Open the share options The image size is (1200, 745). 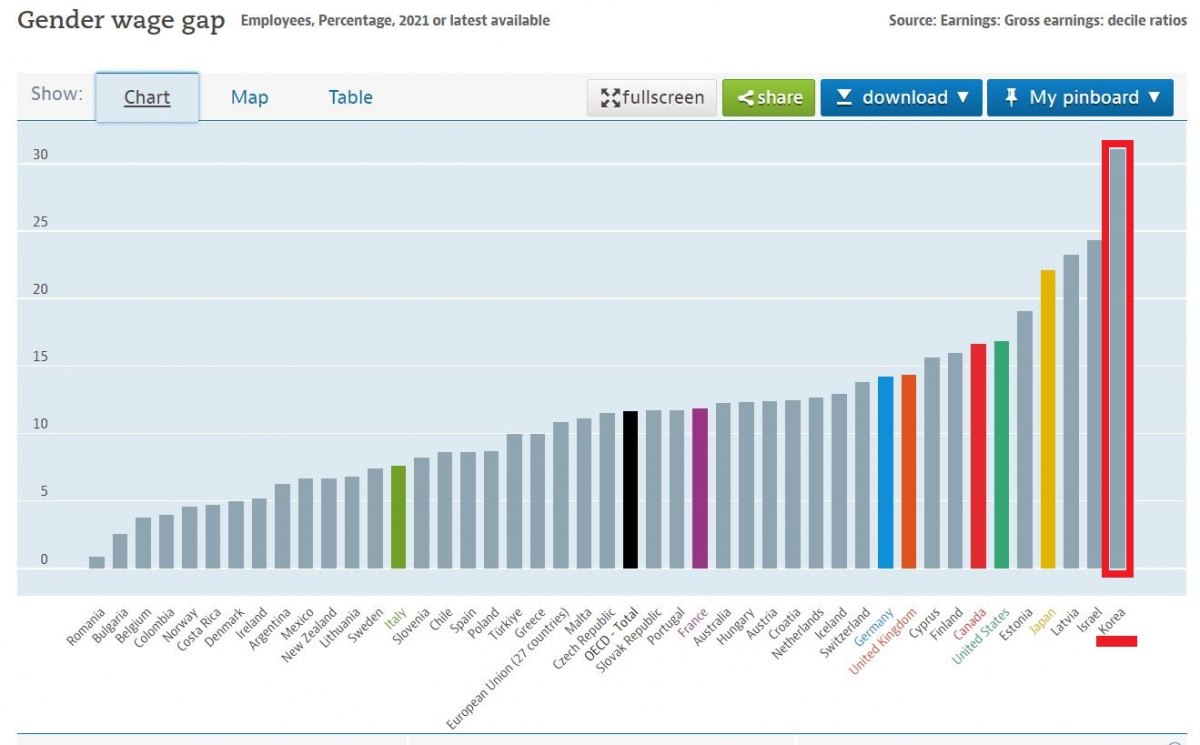pos(768,97)
